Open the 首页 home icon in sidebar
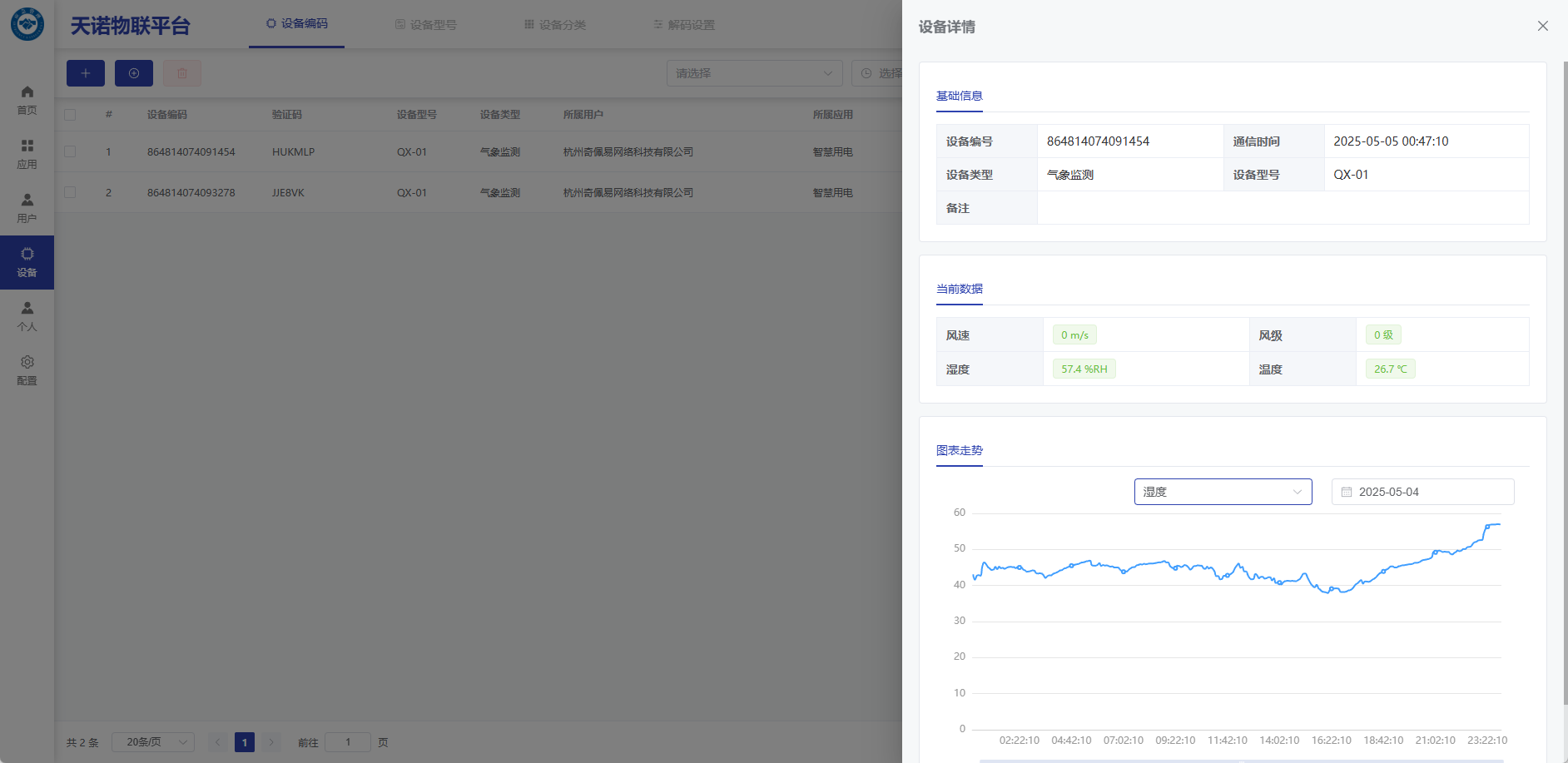This screenshot has height=763, width=1568. pos(27,100)
